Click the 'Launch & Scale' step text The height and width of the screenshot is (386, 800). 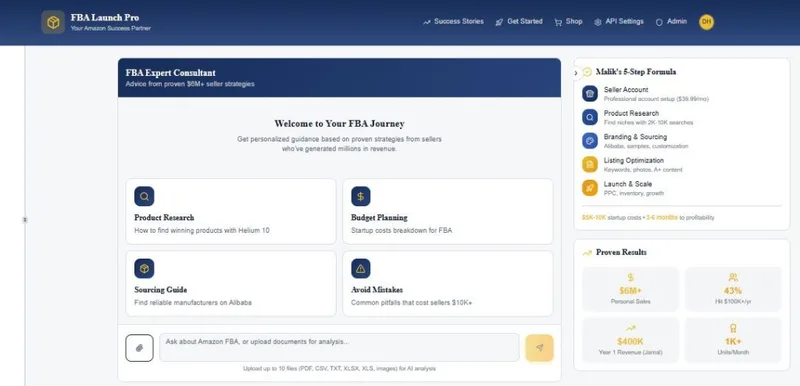628,184
